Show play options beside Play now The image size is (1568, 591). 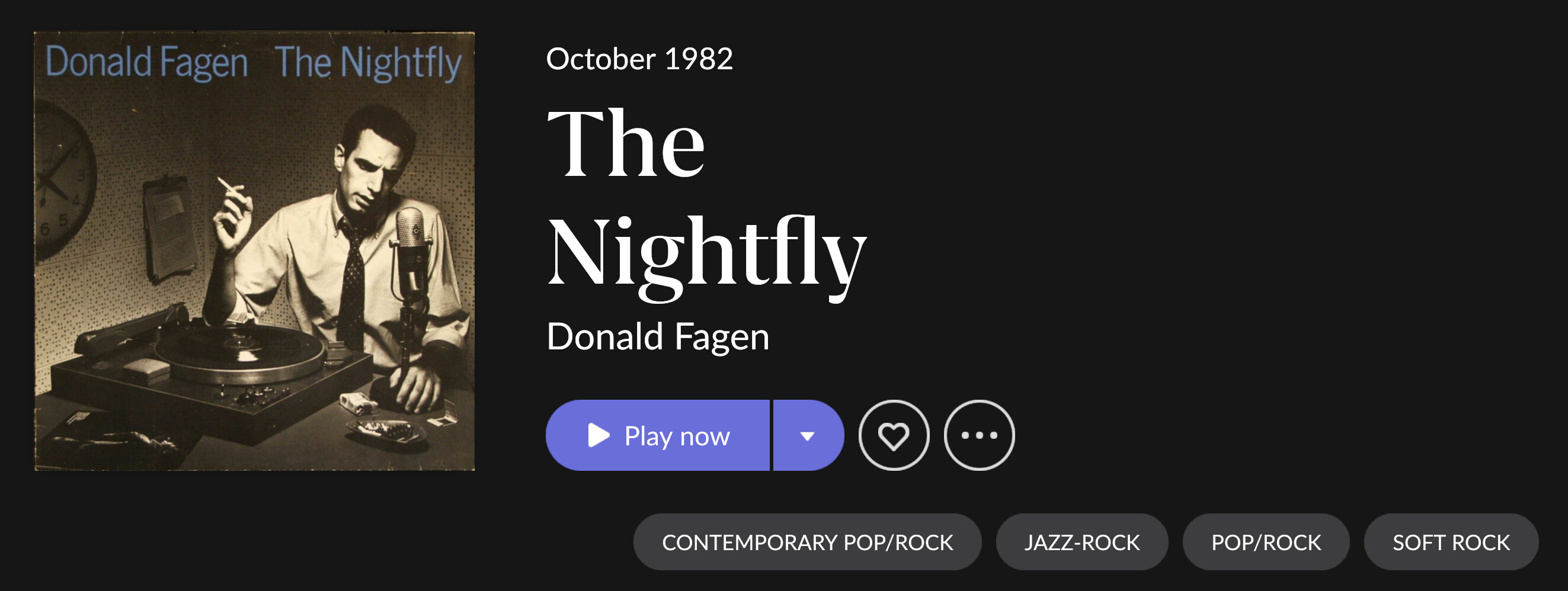coord(807,435)
